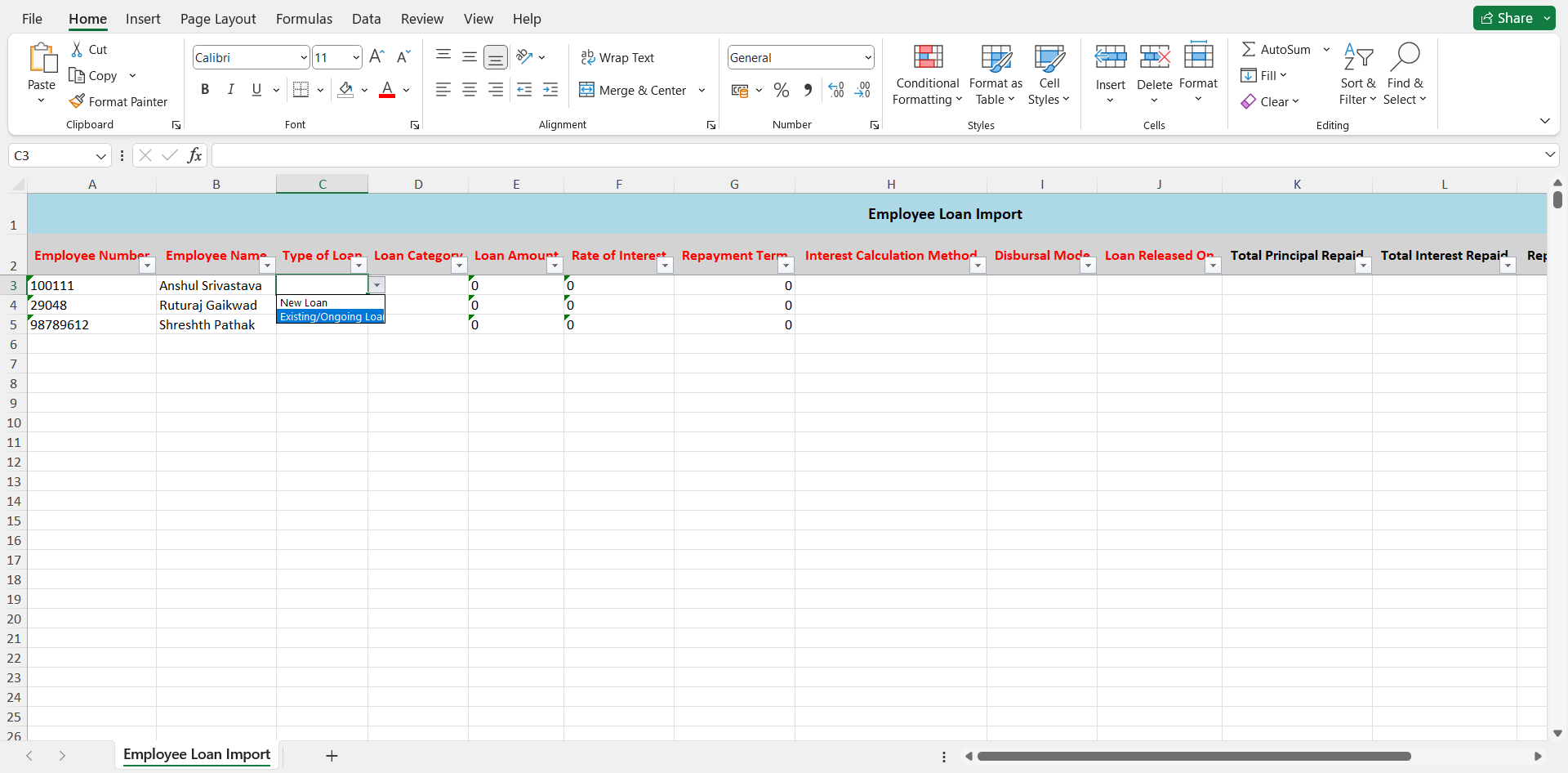Viewport: 1568px width, 773px height.
Task: Open the Find & Select tool
Action: point(1404,74)
